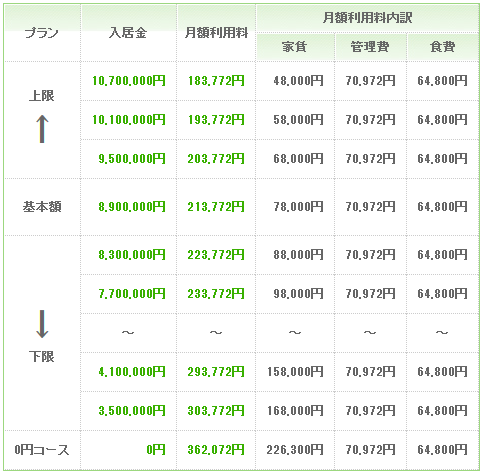
Task: Select the 基本額 plan label
Action: 42,207
